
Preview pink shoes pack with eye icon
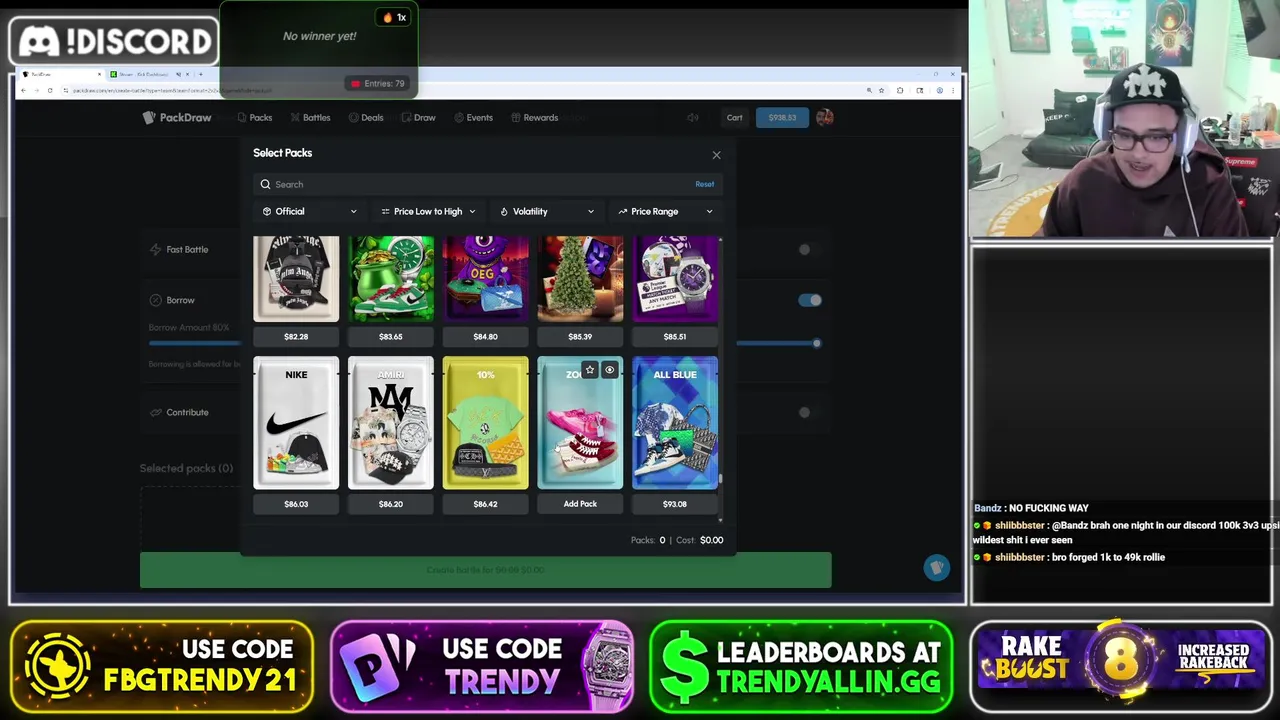point(609,370)
